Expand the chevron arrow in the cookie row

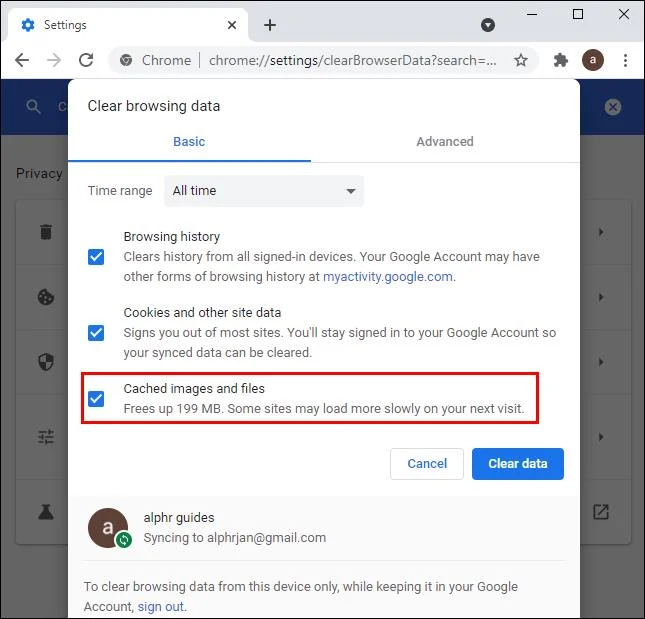pyautogui.click(x=601, y=297)
